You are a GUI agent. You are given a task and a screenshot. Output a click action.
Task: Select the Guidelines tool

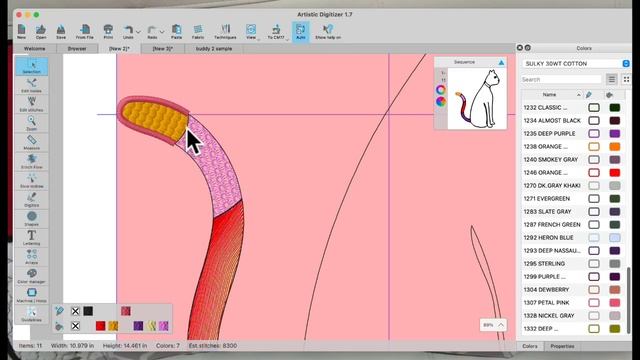(31, 315)
